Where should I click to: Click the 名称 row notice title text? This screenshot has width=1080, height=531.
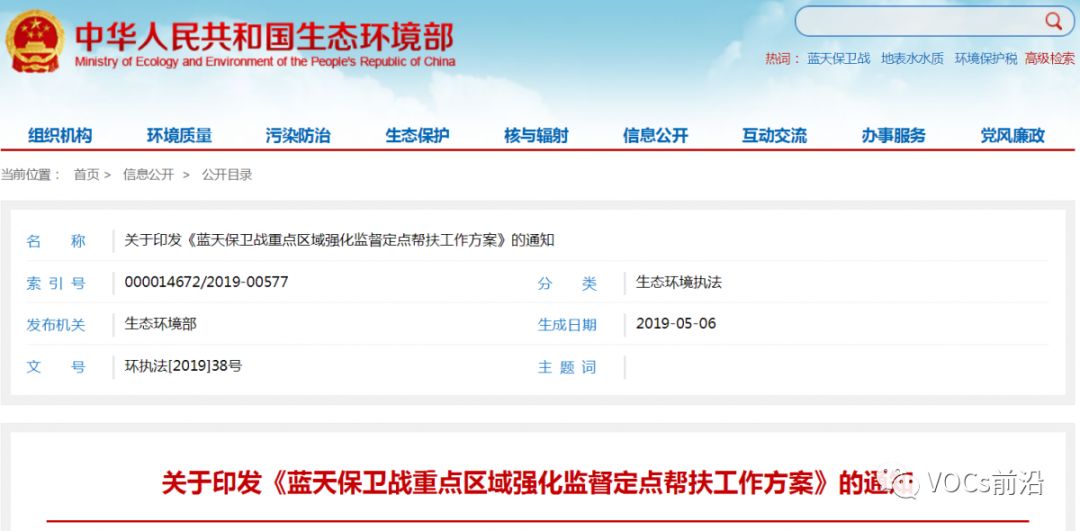pyautogui.click(x=340, y=241)
